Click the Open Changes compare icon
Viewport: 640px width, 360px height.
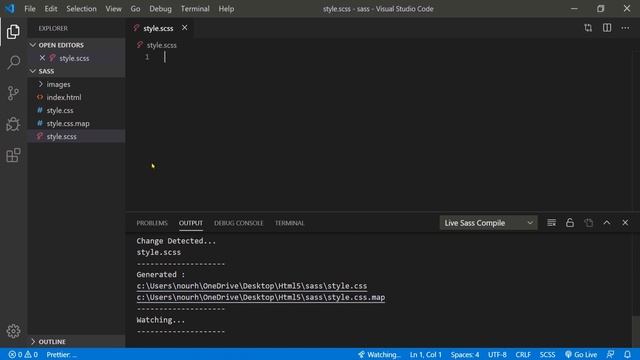click(x=588, y=28)
